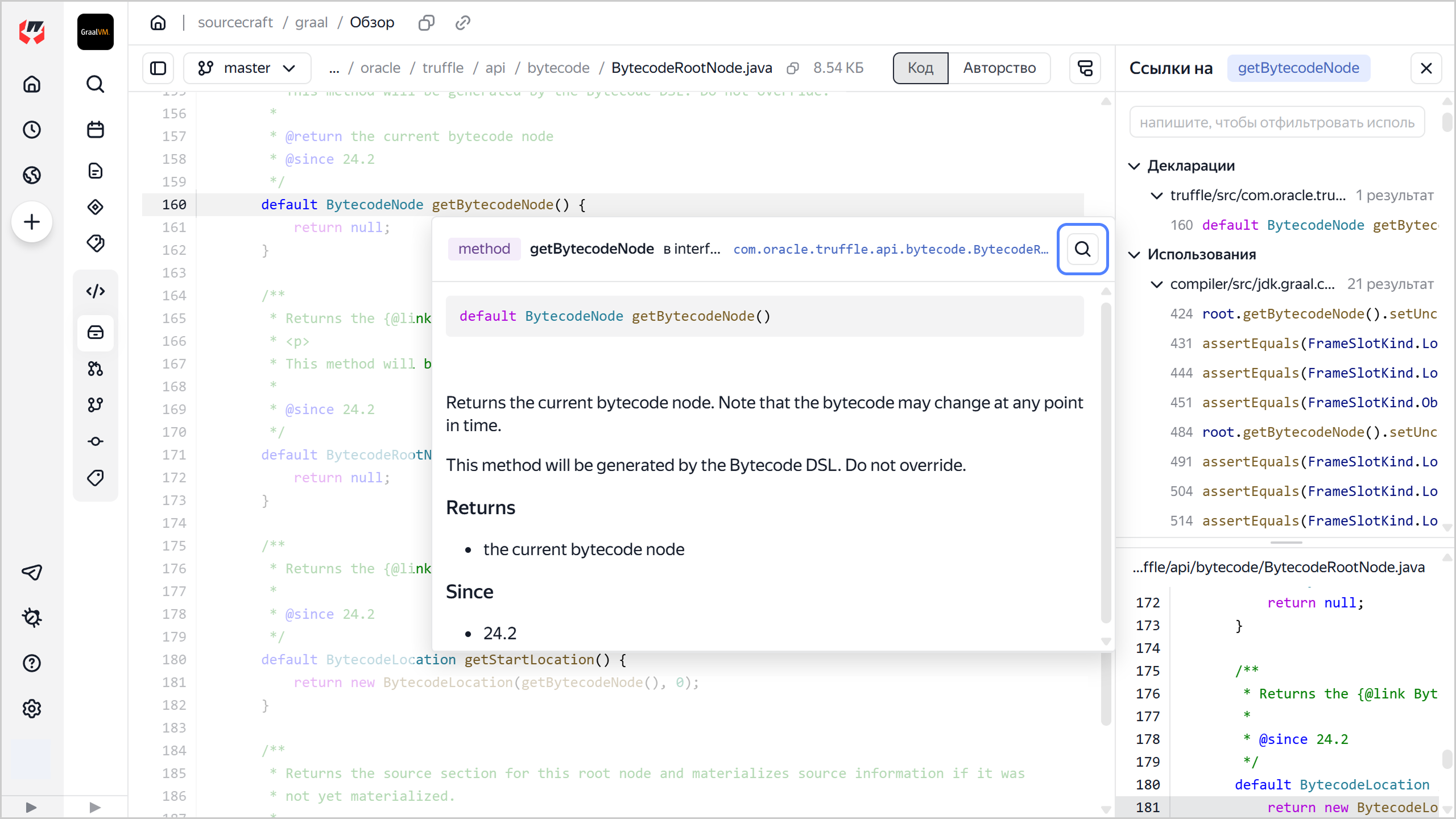The width and height of the screenshot is (1456, 819).
Task: Open the settings gear icon
Action: pyautogui.click(x=32, y=709)
